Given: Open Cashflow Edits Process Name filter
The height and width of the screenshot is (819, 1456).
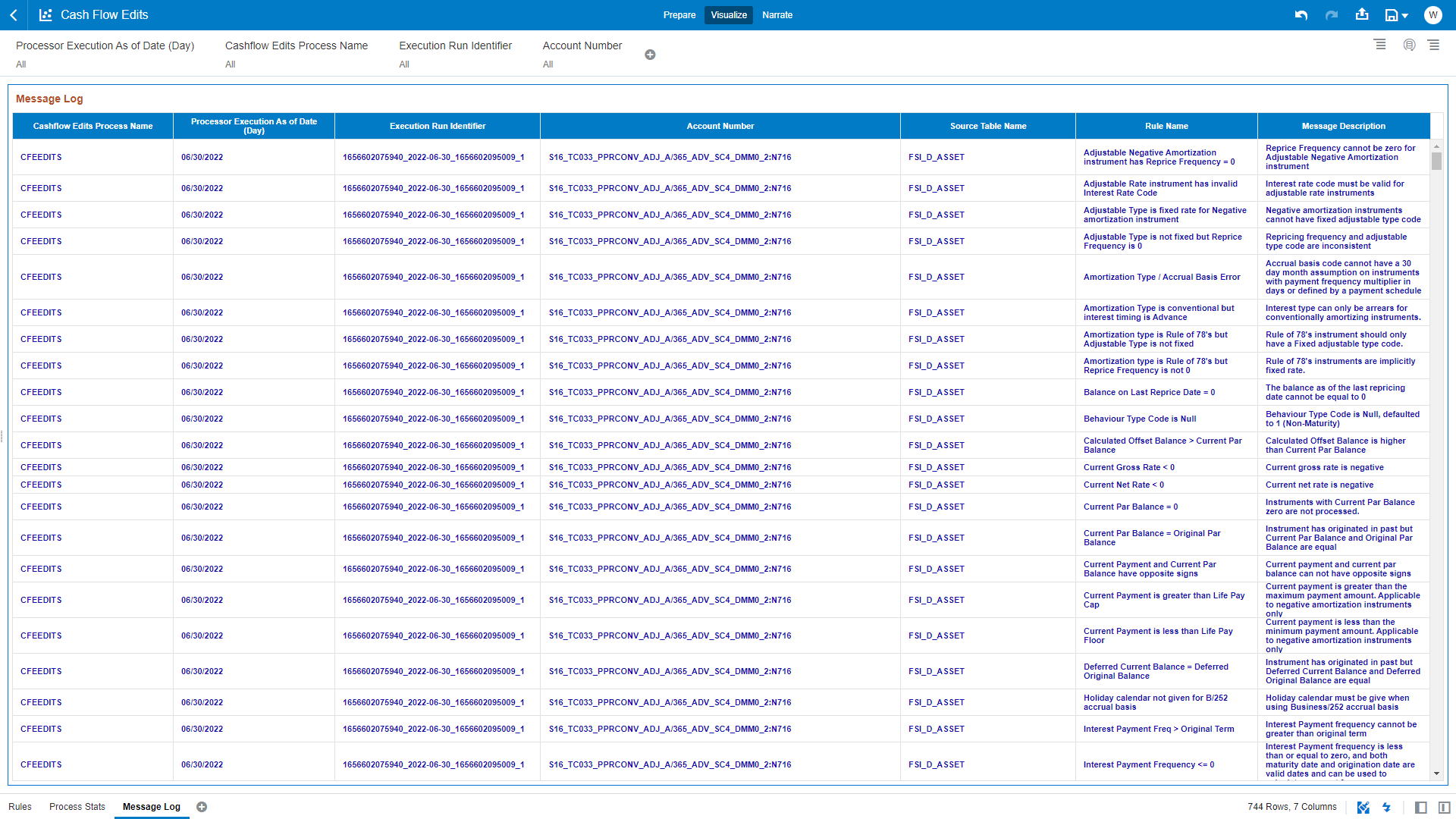Looking at the screenshot, I should [296, 54].
